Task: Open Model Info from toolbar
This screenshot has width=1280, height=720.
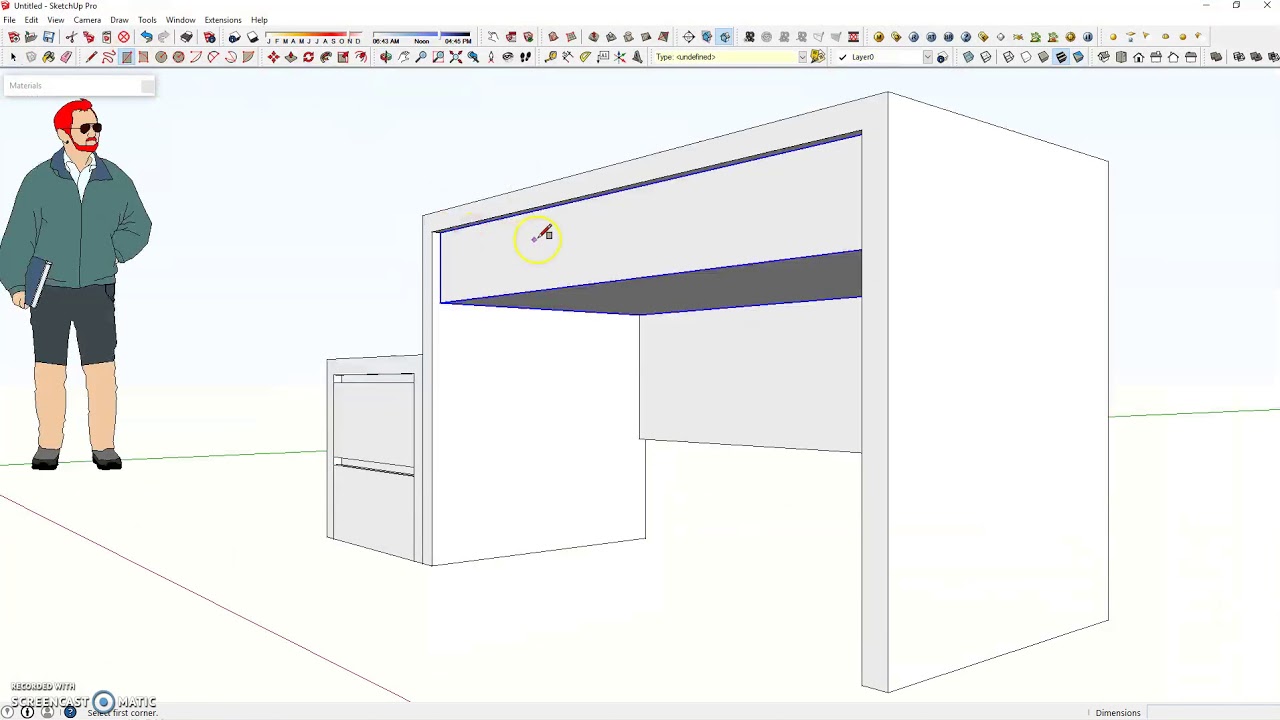Action: [210, 37]
